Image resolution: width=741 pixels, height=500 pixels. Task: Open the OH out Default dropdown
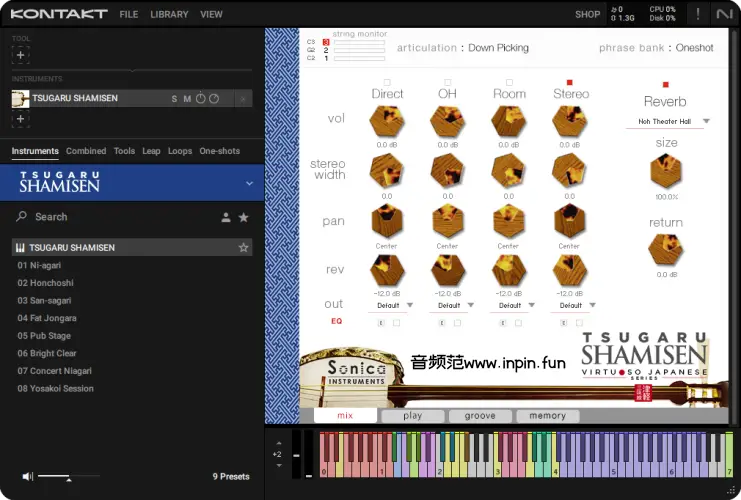pyautogui.click(x=452, y=306)
